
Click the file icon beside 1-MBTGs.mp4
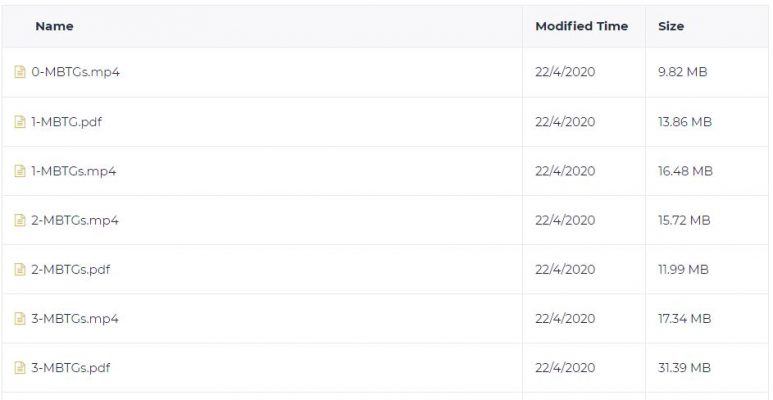pos(20,171)
